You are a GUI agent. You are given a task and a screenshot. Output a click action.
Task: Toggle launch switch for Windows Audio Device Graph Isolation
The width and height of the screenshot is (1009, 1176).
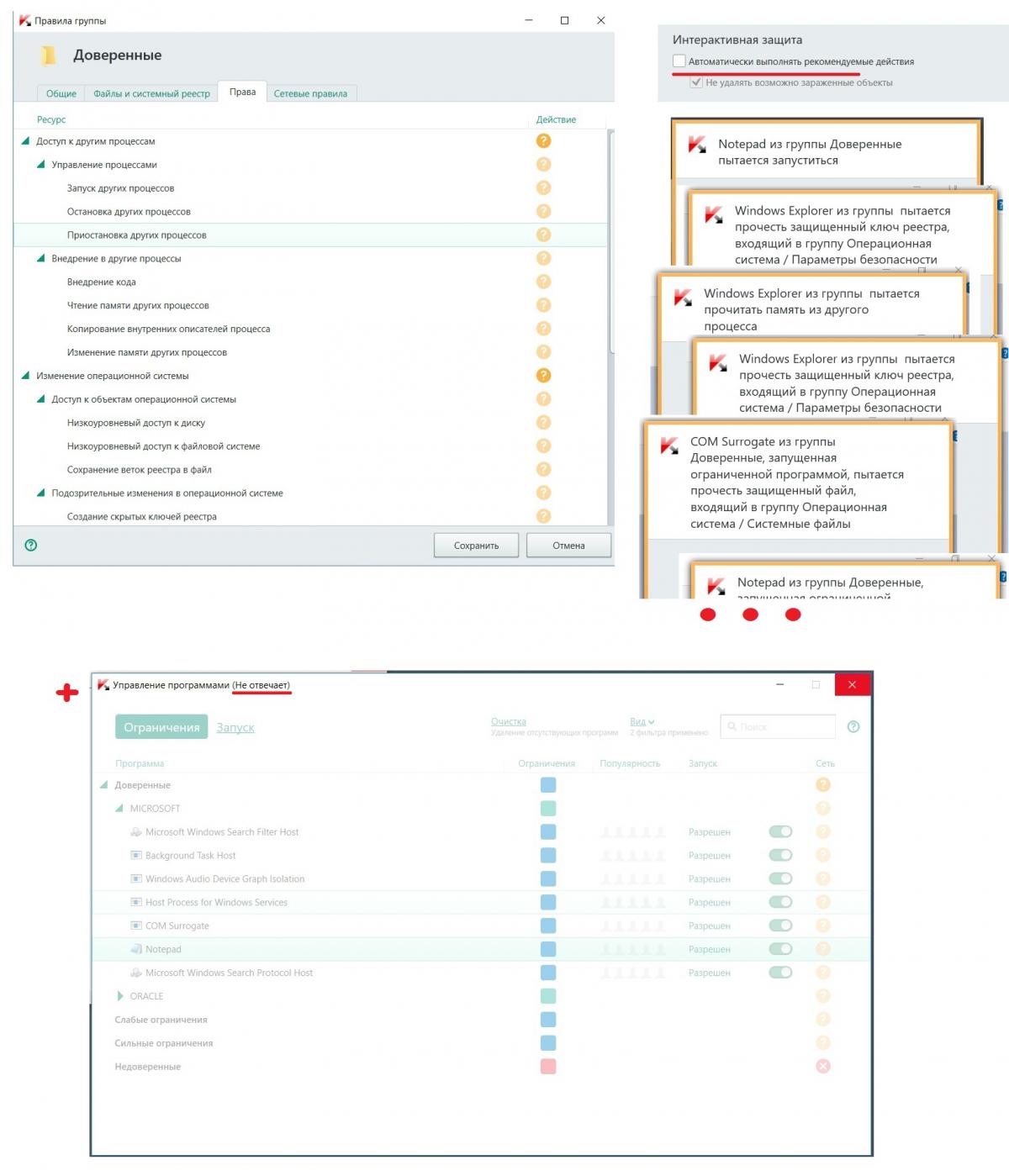pos(781,879)
